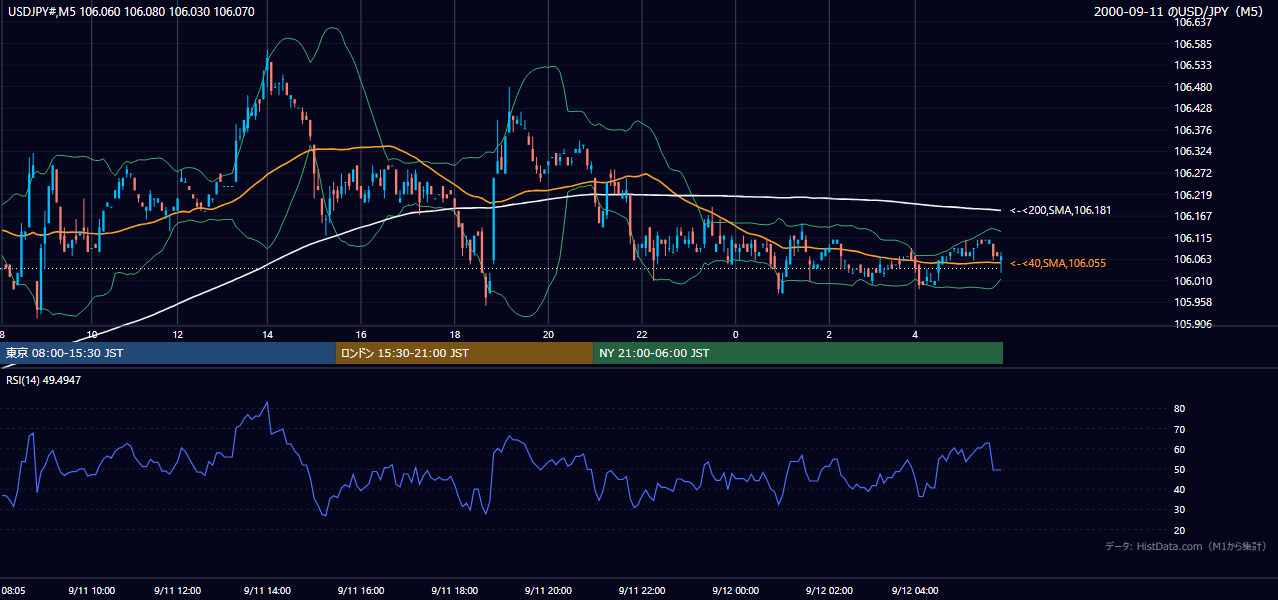
Task: Click the 9/12 00:00 time axis label
Action: (735, 590)
